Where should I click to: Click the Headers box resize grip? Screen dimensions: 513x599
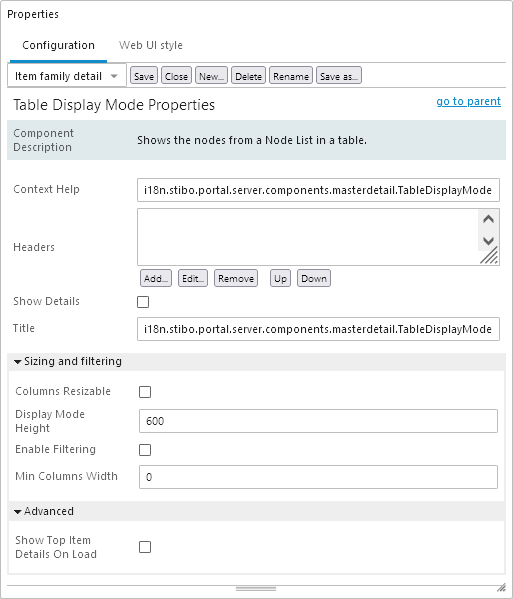coord(489,255)
